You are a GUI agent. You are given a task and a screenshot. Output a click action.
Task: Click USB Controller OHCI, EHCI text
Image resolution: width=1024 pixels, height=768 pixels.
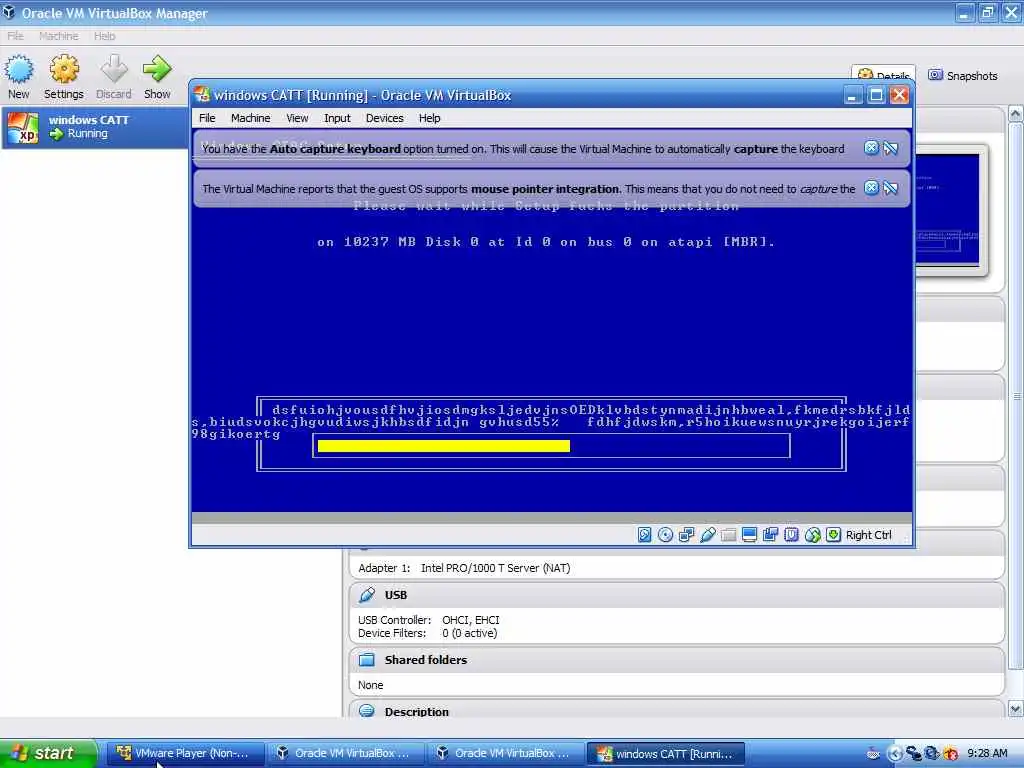click(428, 620)
